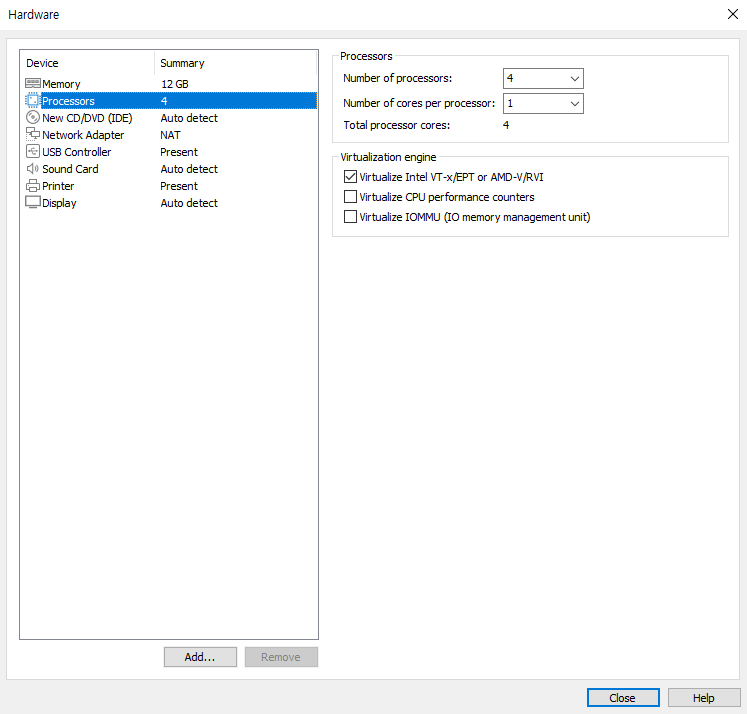Click the USB Controller icon

[33, 151]
